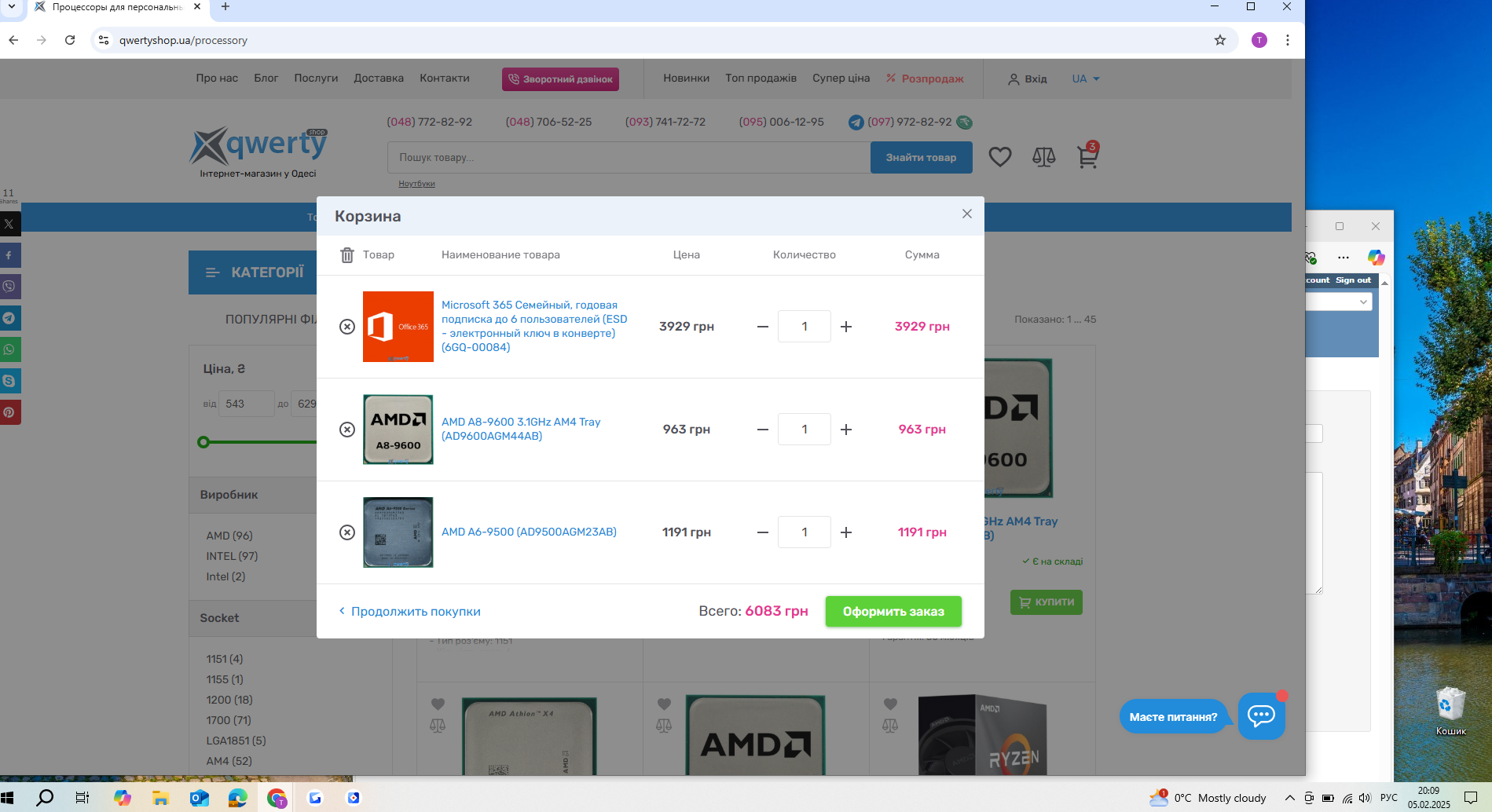Open Chrome's three-dot menu
1492x812 pixels.
(1288, 40)
